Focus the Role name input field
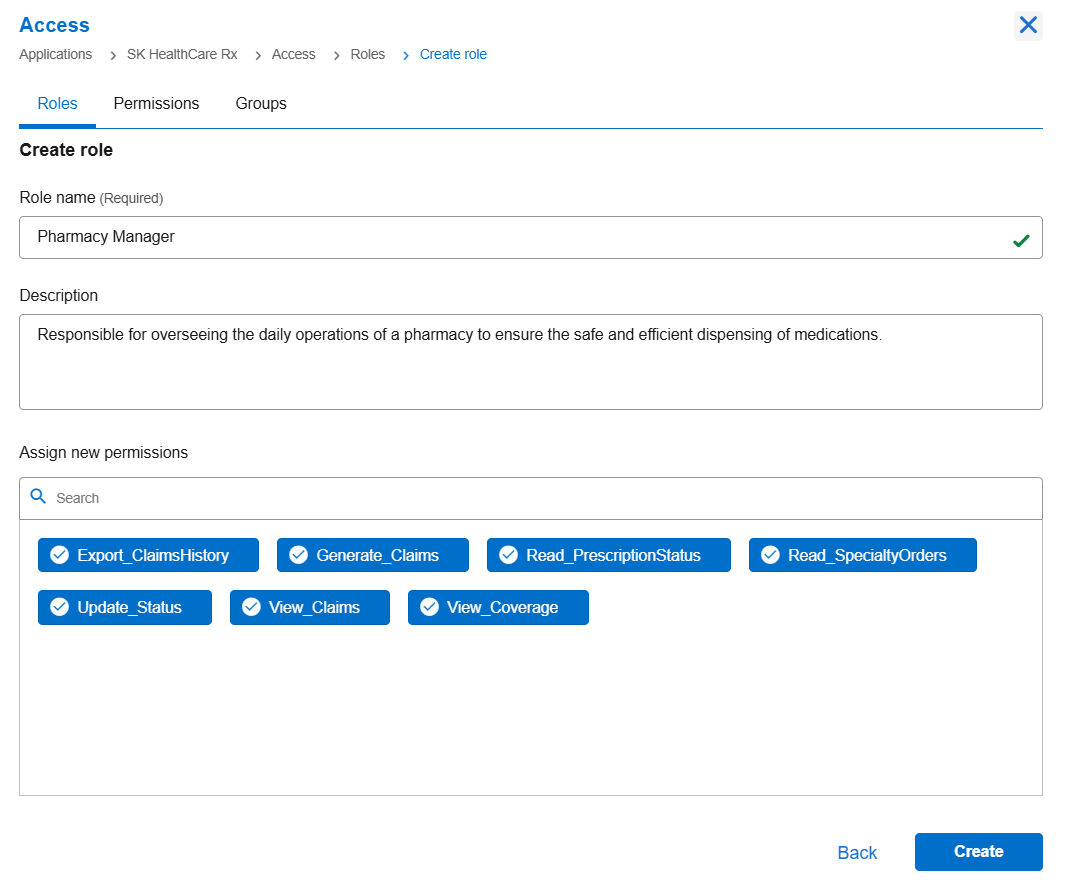Screen dimensions: 1067x891 531,238
